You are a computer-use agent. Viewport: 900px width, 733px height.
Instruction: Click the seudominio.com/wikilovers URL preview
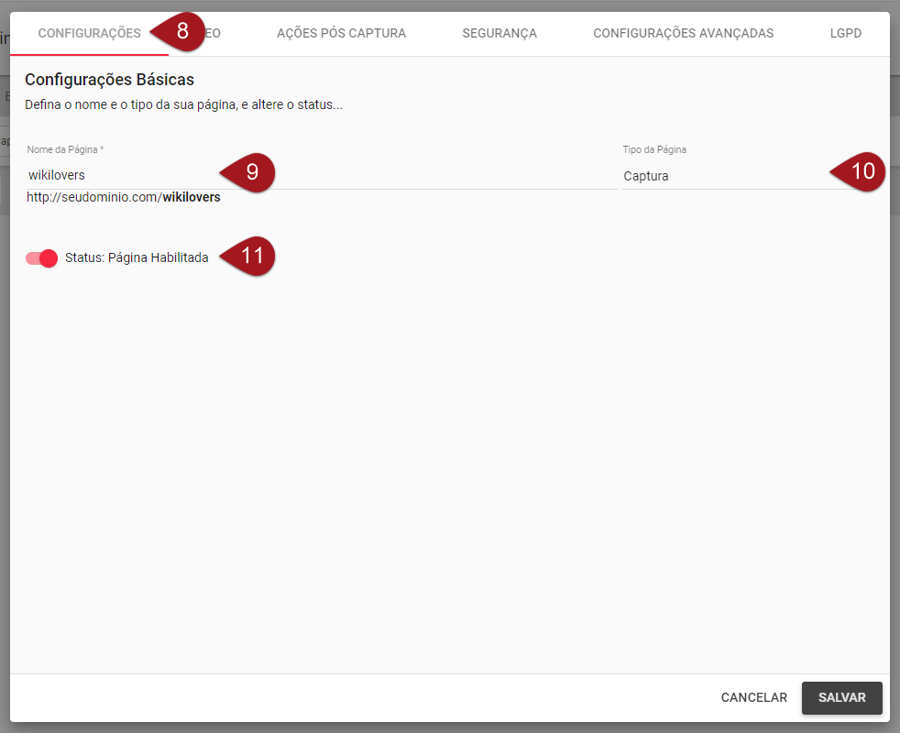pos(124,198)
